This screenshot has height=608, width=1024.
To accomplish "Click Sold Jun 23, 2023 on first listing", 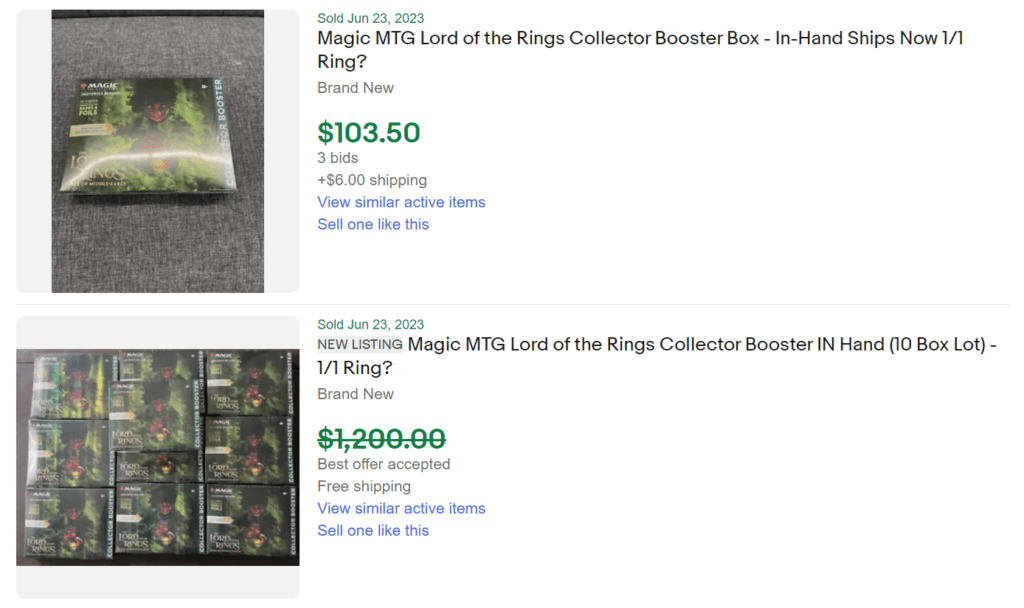I will (370, 18).
